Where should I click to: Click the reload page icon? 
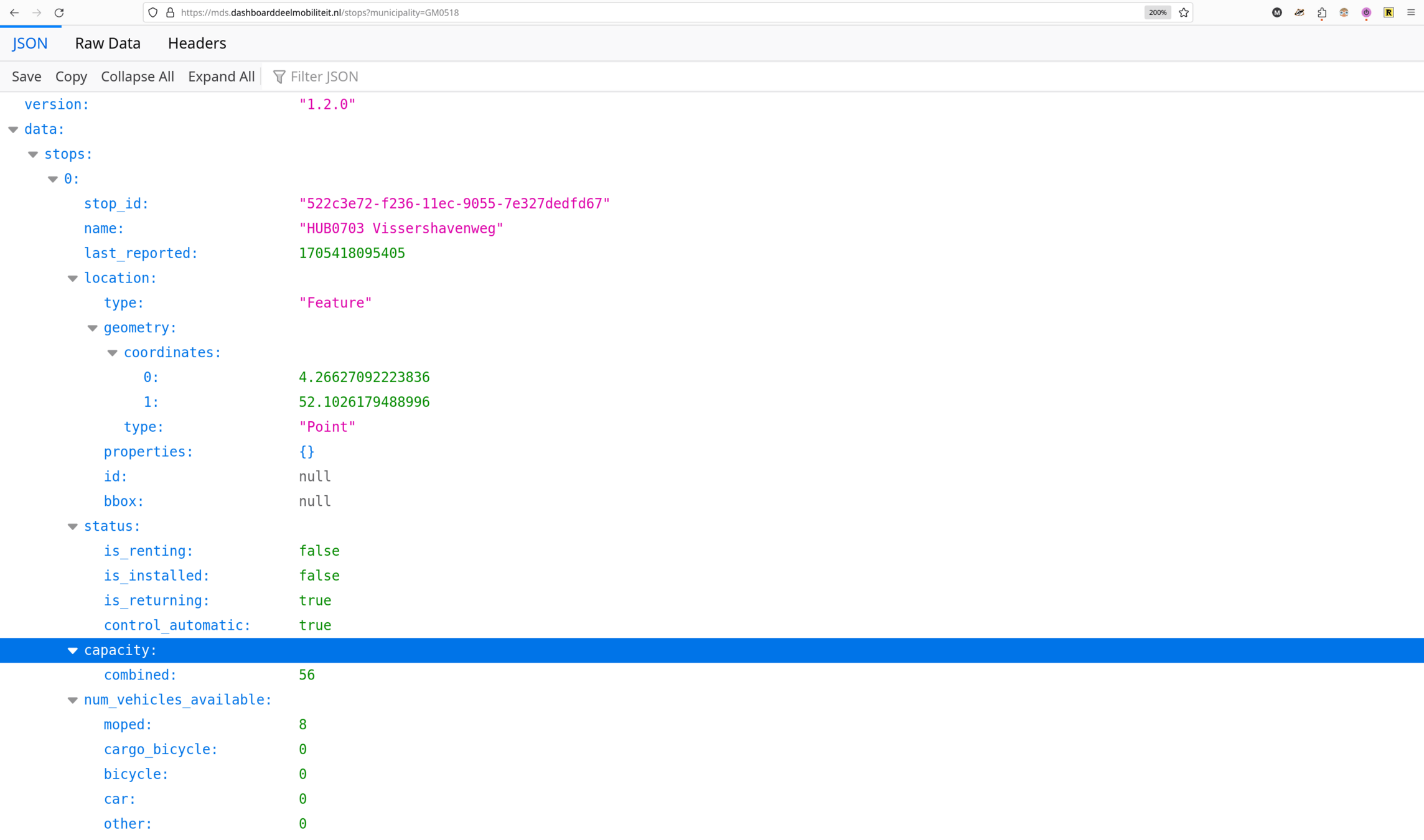tap(59, 12)
